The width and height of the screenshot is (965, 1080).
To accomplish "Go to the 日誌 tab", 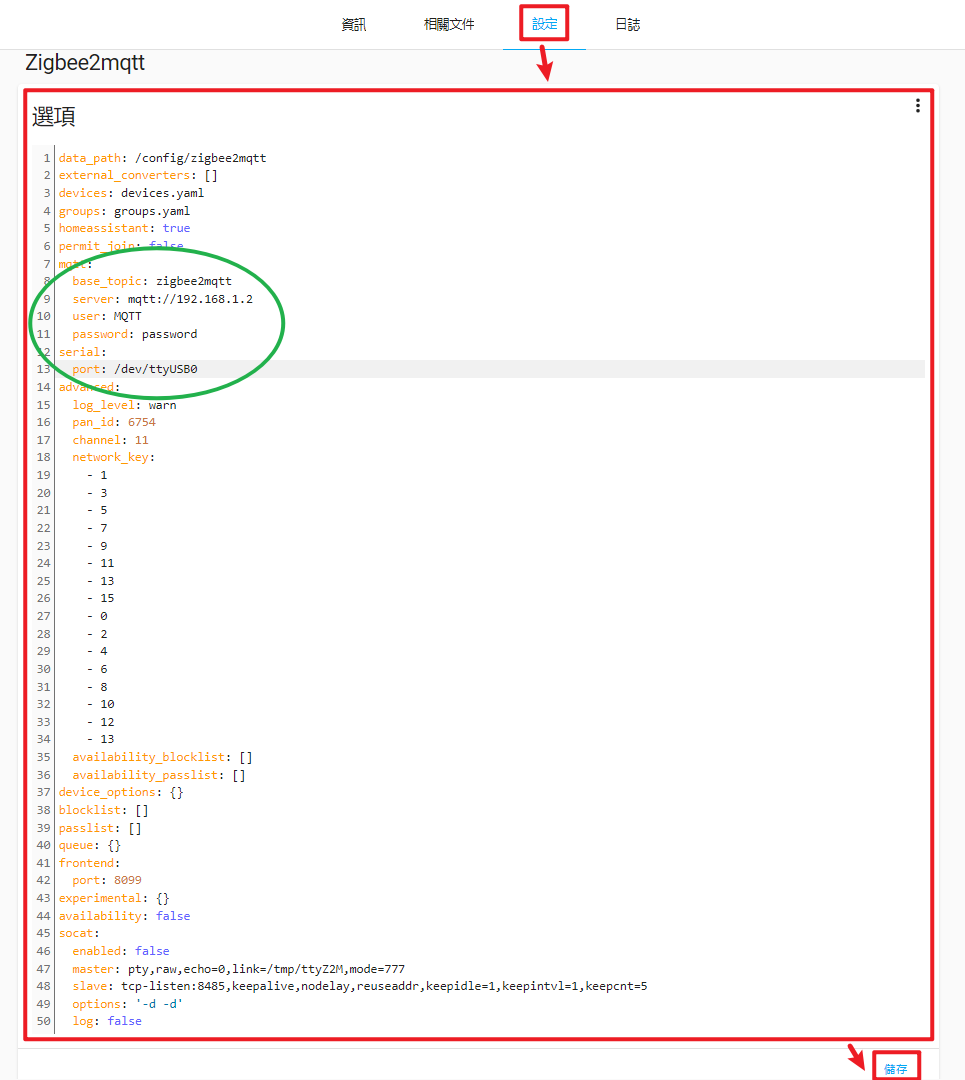I will (628, 25).
